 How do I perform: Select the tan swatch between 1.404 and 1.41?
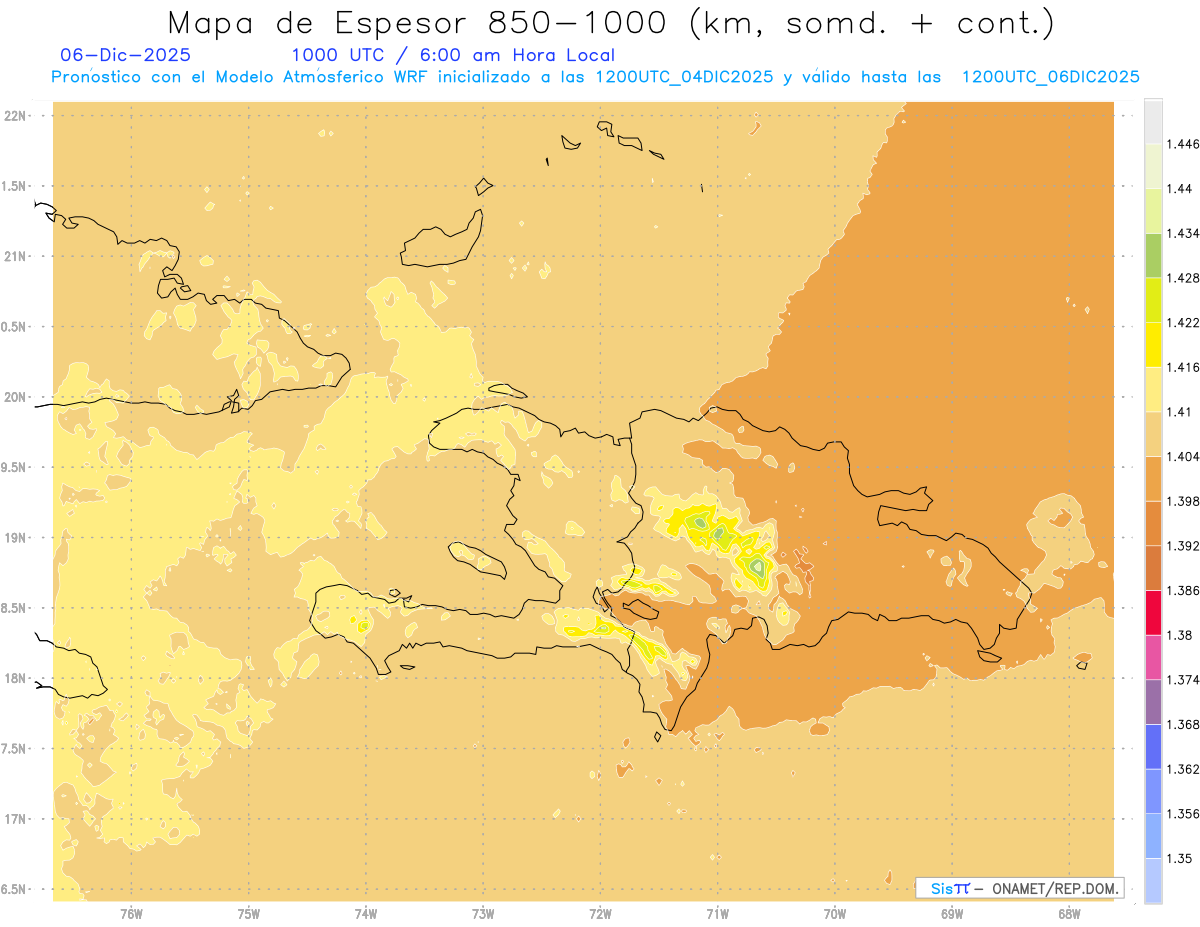coord(1153,434)
